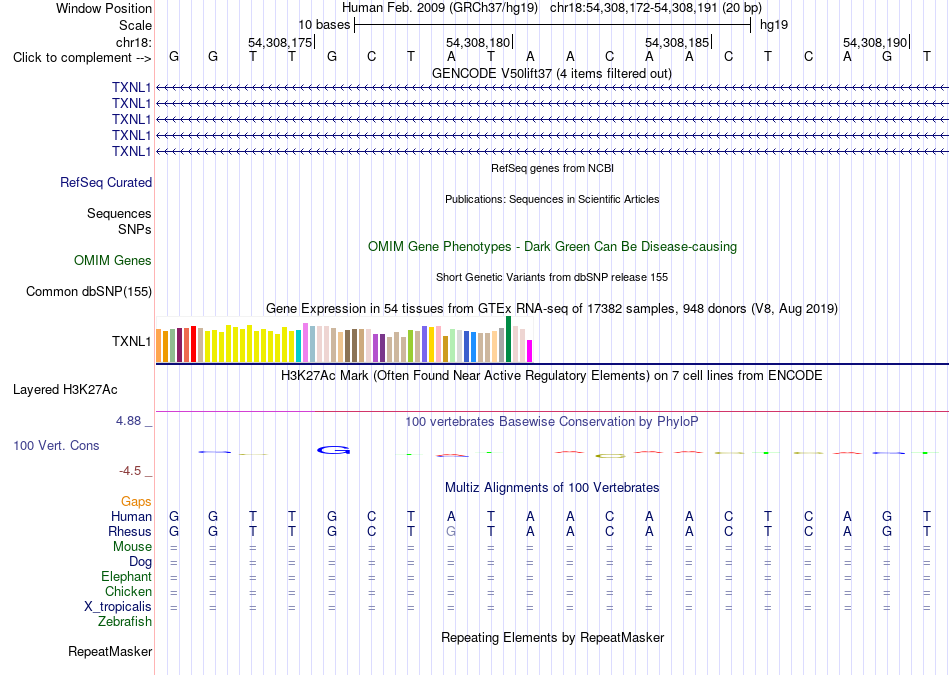Select the Elephant alignment row label

pyautogui.click(x=127, y=576)
